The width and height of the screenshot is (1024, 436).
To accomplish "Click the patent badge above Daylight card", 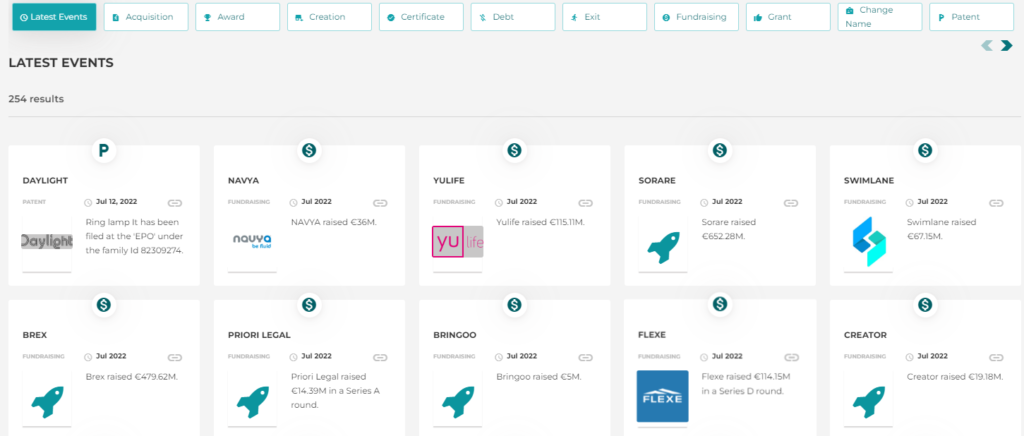I will [x=103, y=151].
